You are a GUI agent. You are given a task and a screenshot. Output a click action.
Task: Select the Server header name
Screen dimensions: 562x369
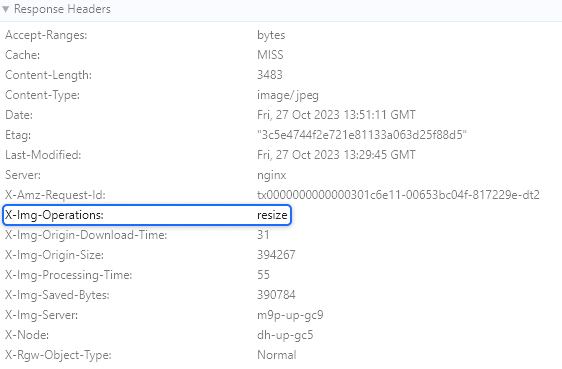(23, 175)
